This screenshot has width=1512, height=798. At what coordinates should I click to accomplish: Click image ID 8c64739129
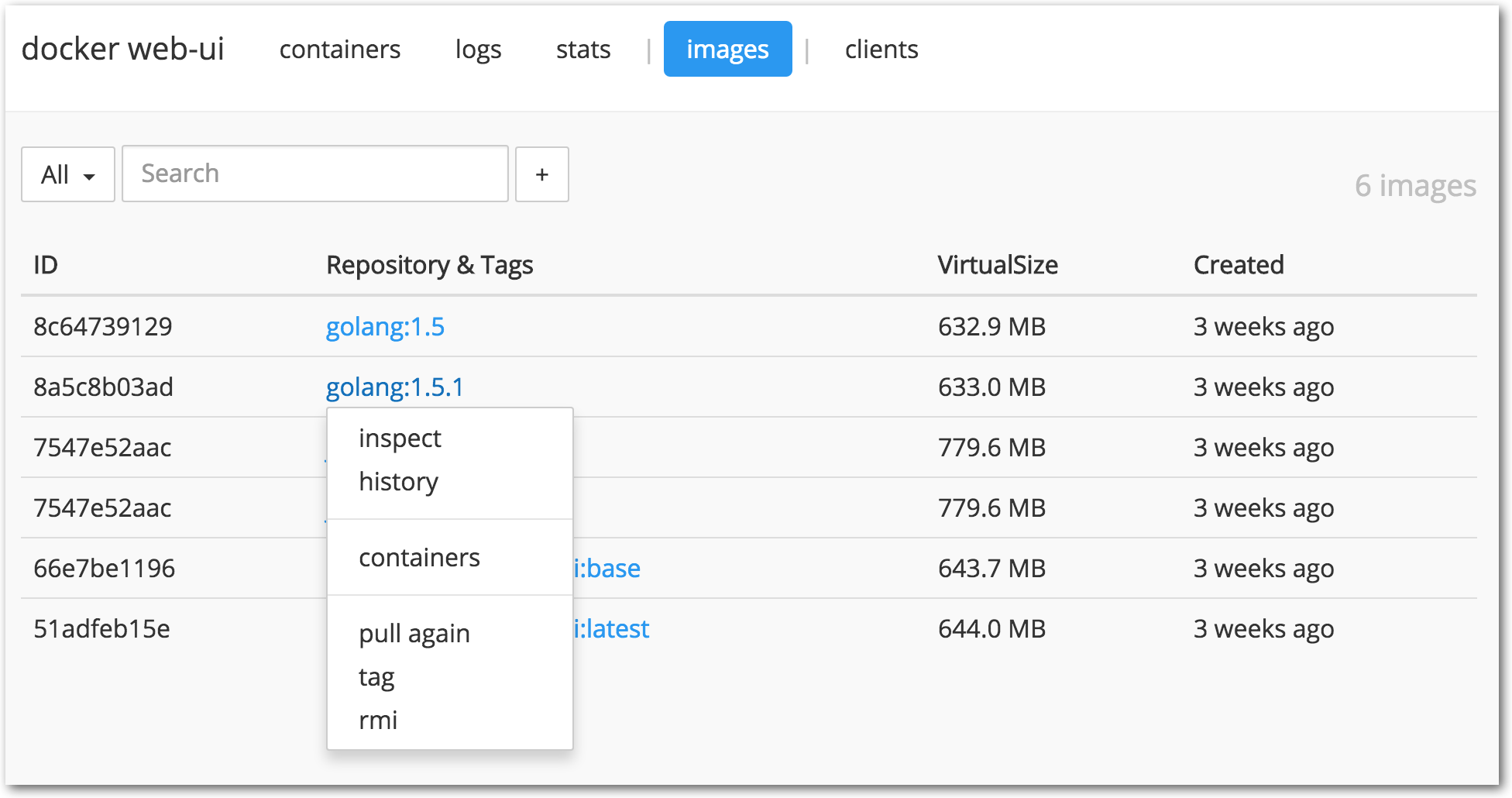(103, 327)
